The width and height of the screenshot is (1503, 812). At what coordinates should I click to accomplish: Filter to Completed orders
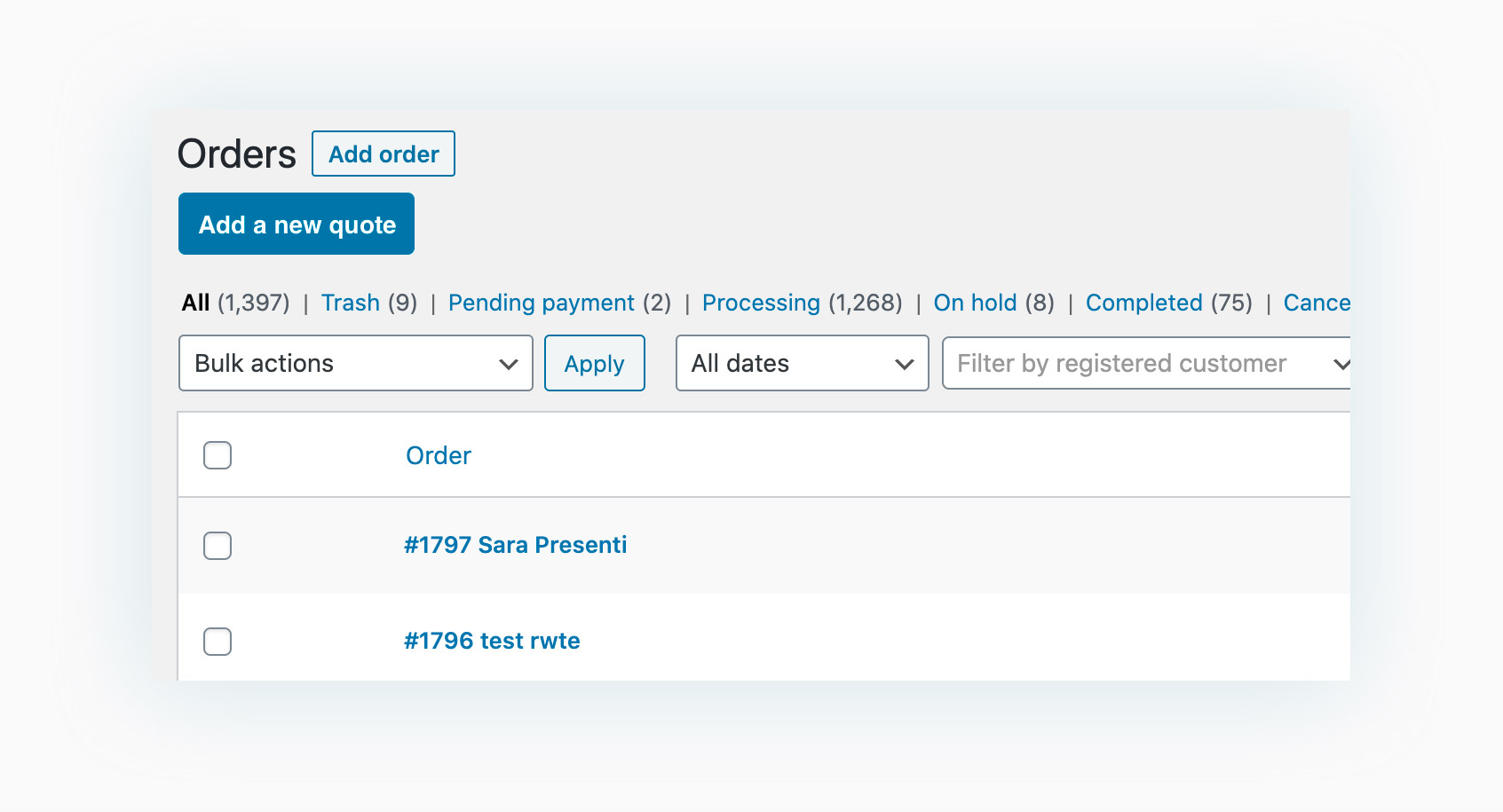(1143, 303)
